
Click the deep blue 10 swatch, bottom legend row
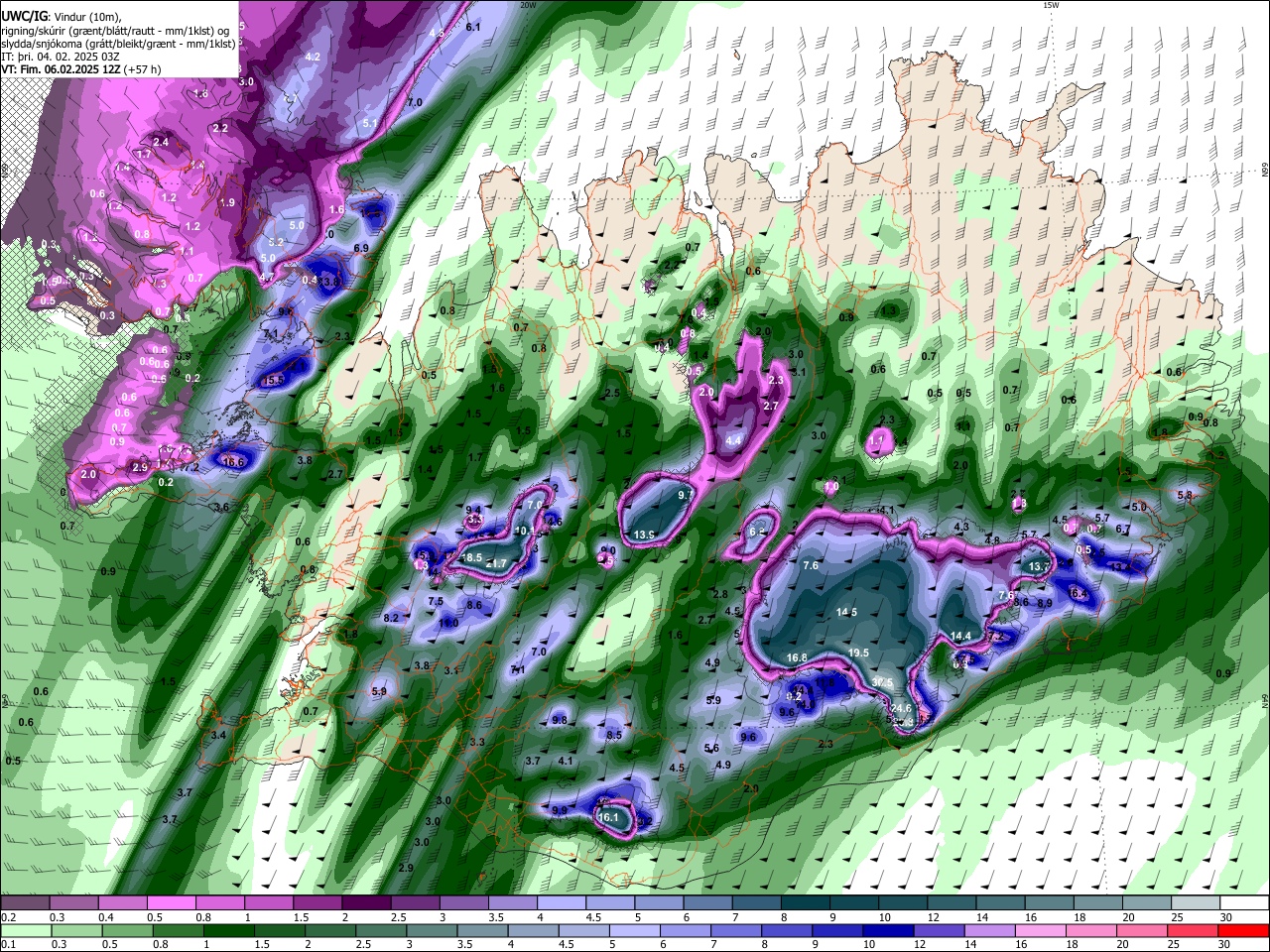pyautogui.click(x=889, y=930)
